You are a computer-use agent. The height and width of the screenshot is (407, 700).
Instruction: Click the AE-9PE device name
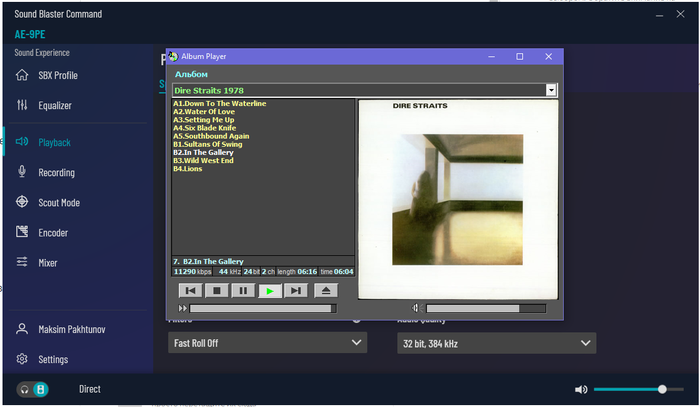[x=30, y=34]
